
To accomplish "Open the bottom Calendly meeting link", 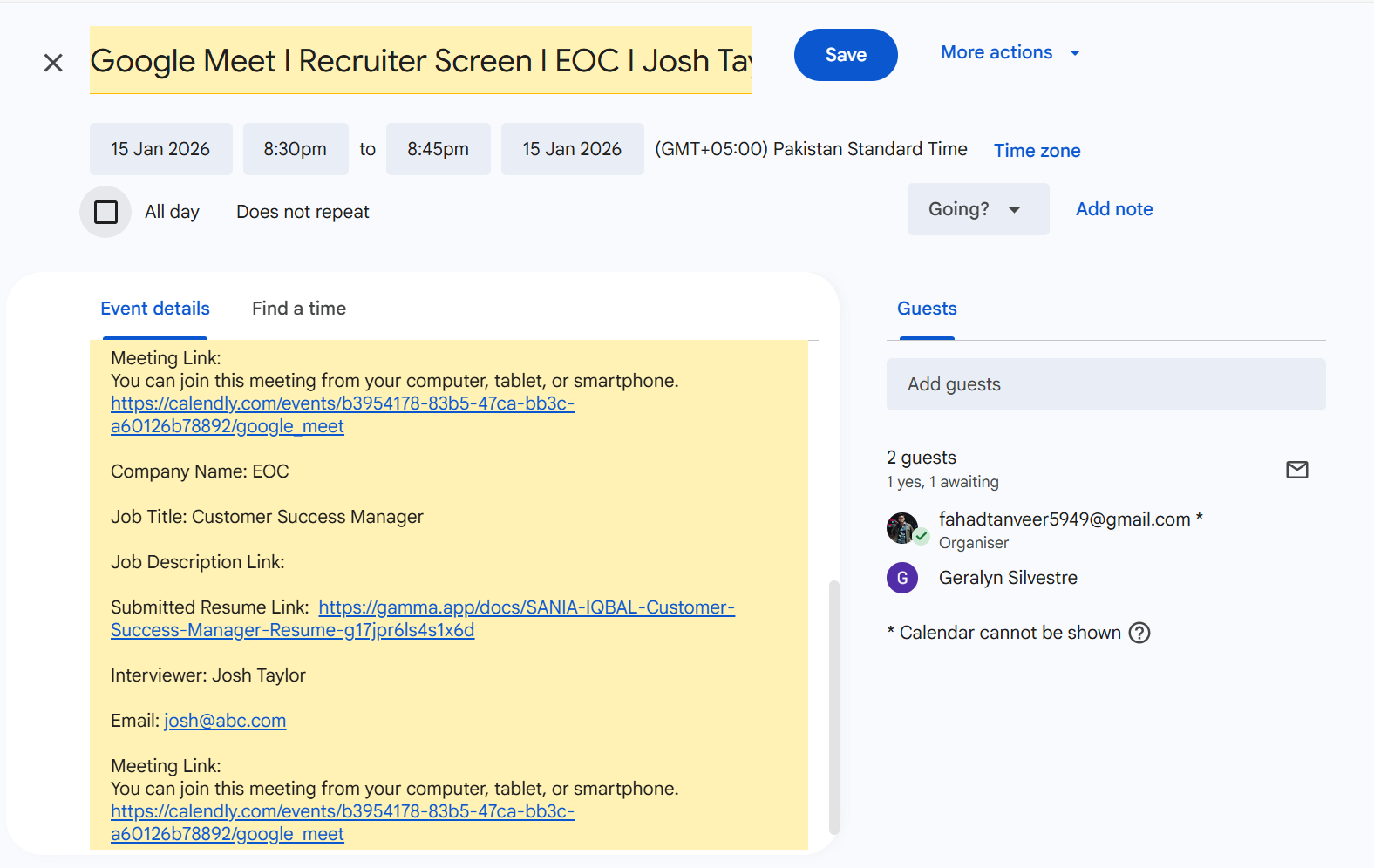I will [343, 823].
